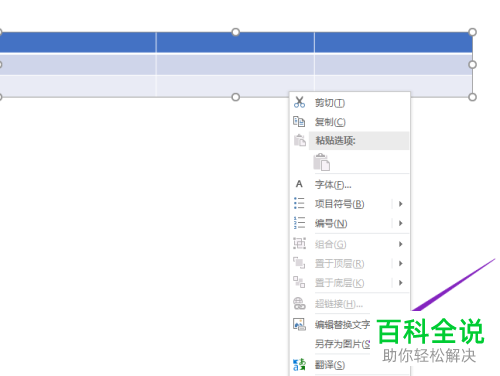Click the right cell in second table row

click(x=393, y=65)
